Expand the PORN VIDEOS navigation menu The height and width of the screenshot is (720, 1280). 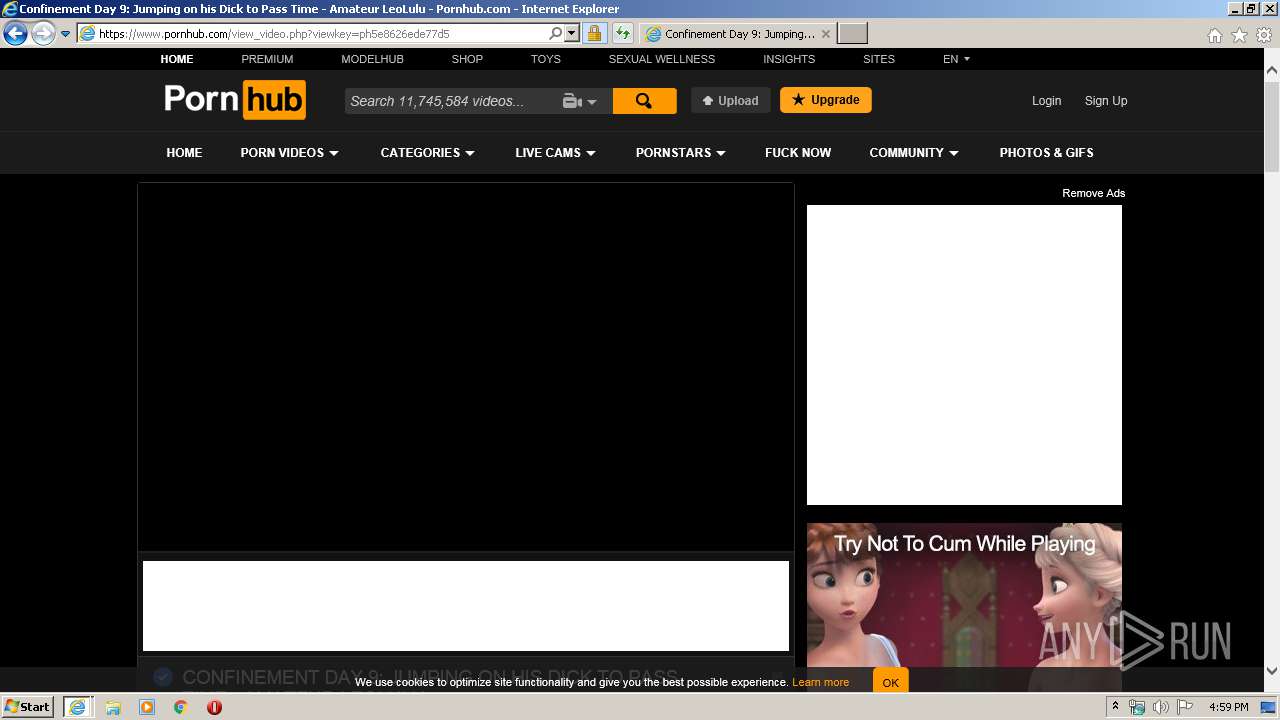point(289,153)
